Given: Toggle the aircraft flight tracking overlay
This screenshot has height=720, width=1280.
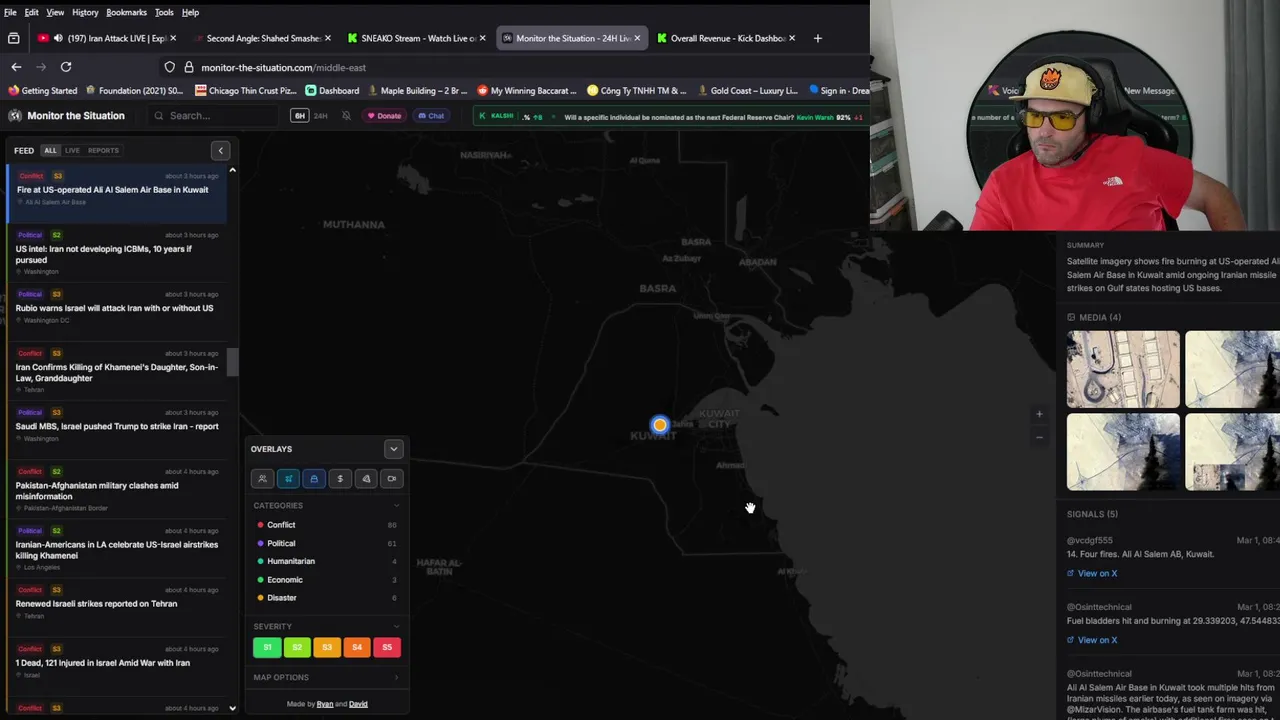Looking at the screenshot, I should 288,479.
